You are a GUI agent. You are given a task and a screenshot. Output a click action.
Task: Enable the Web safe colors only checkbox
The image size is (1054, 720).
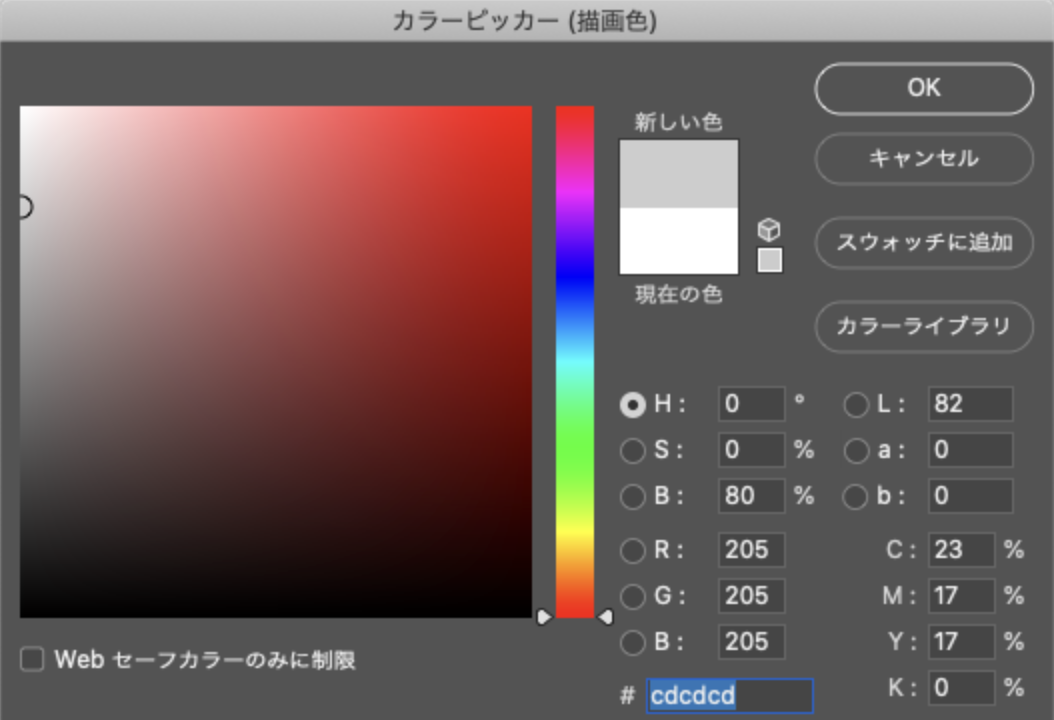tap(33, 660)
